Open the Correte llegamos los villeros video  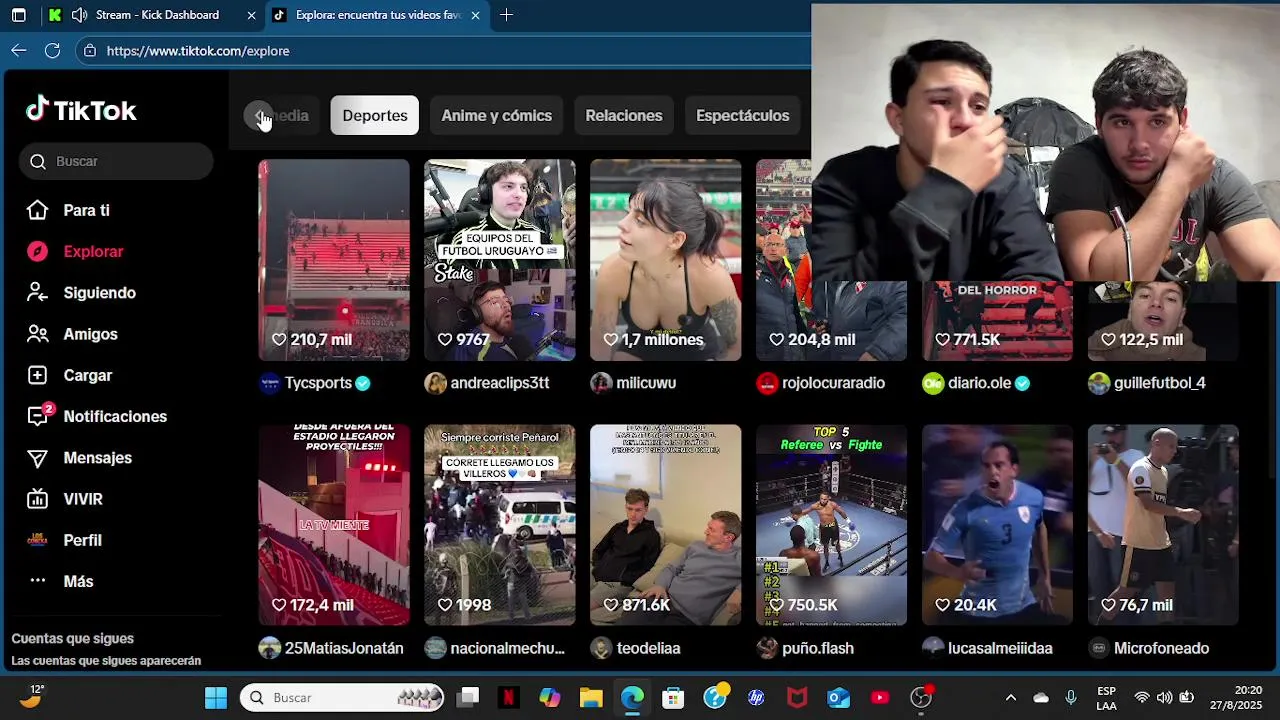point(500,525)
